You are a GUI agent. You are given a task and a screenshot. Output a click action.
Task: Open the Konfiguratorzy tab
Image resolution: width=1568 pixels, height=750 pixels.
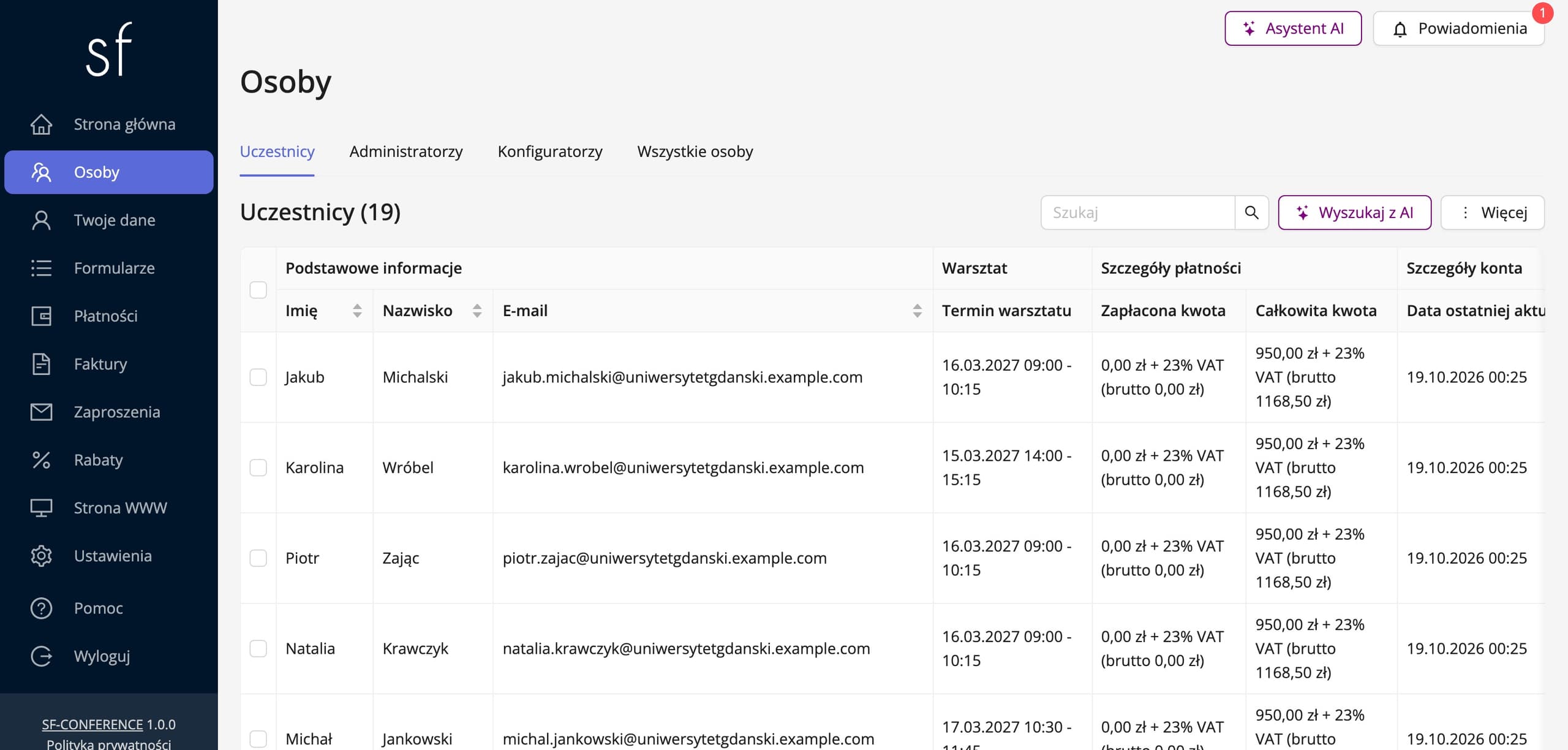coord(550,151)
